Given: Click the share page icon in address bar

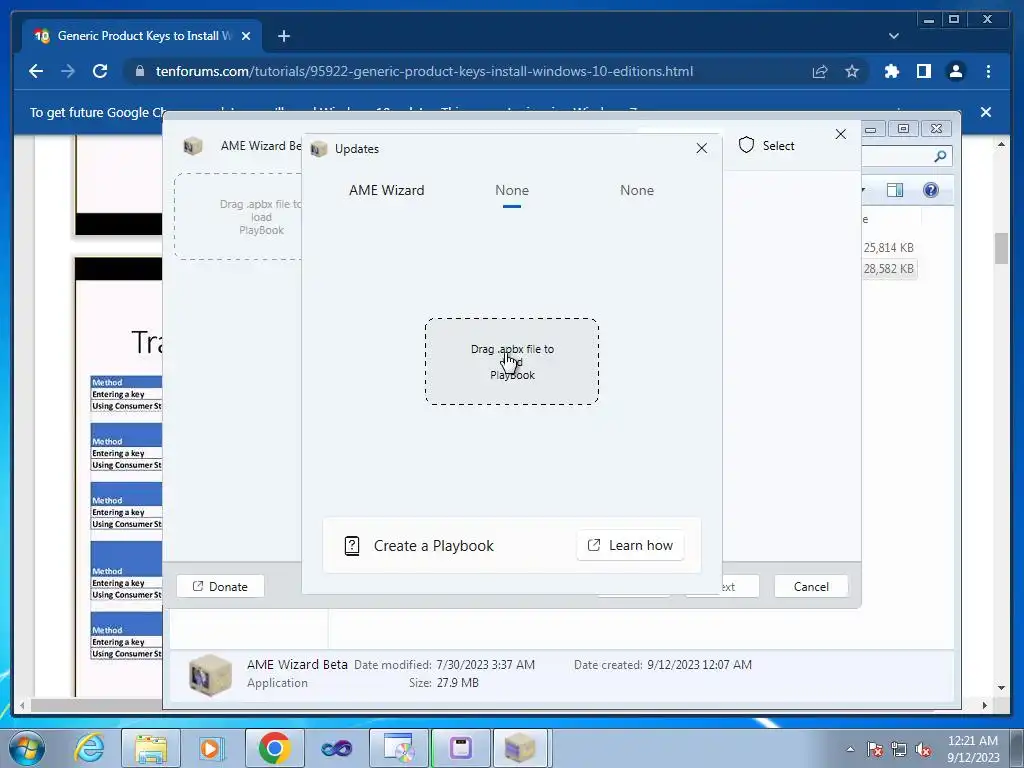Looking at the screenshot, I should [x=820, y=71].
